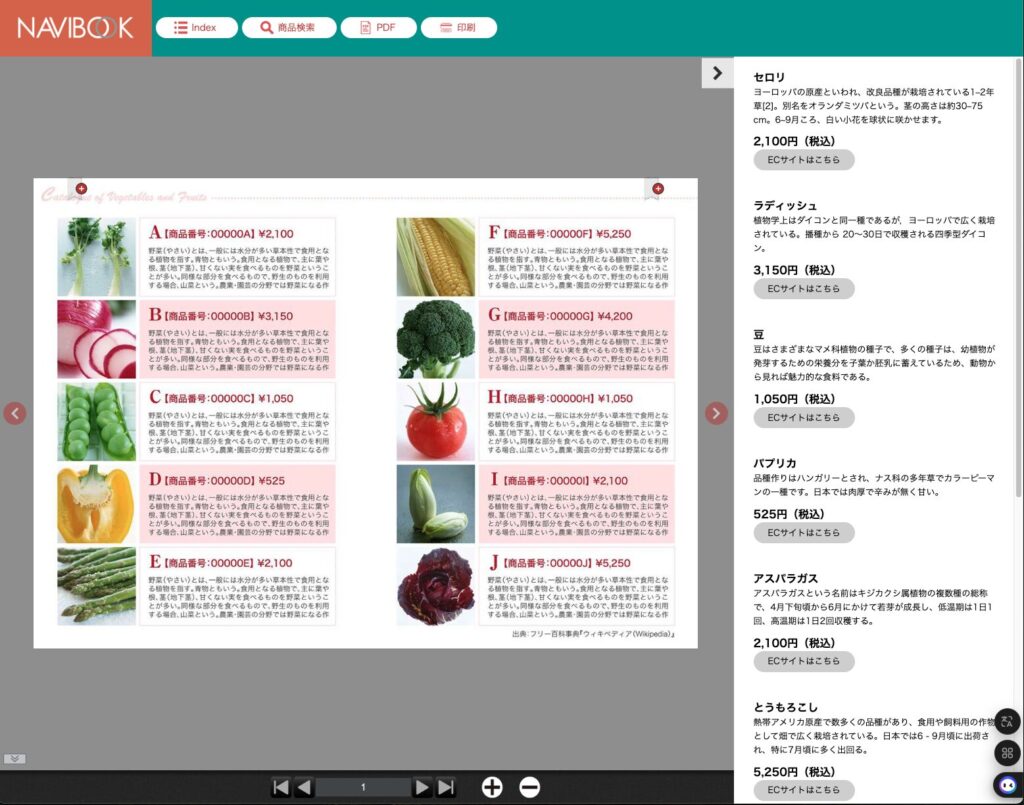The image size is (1024, 805).
Task: Click the left page-turn arrow circle
Action: click(15, 413)
